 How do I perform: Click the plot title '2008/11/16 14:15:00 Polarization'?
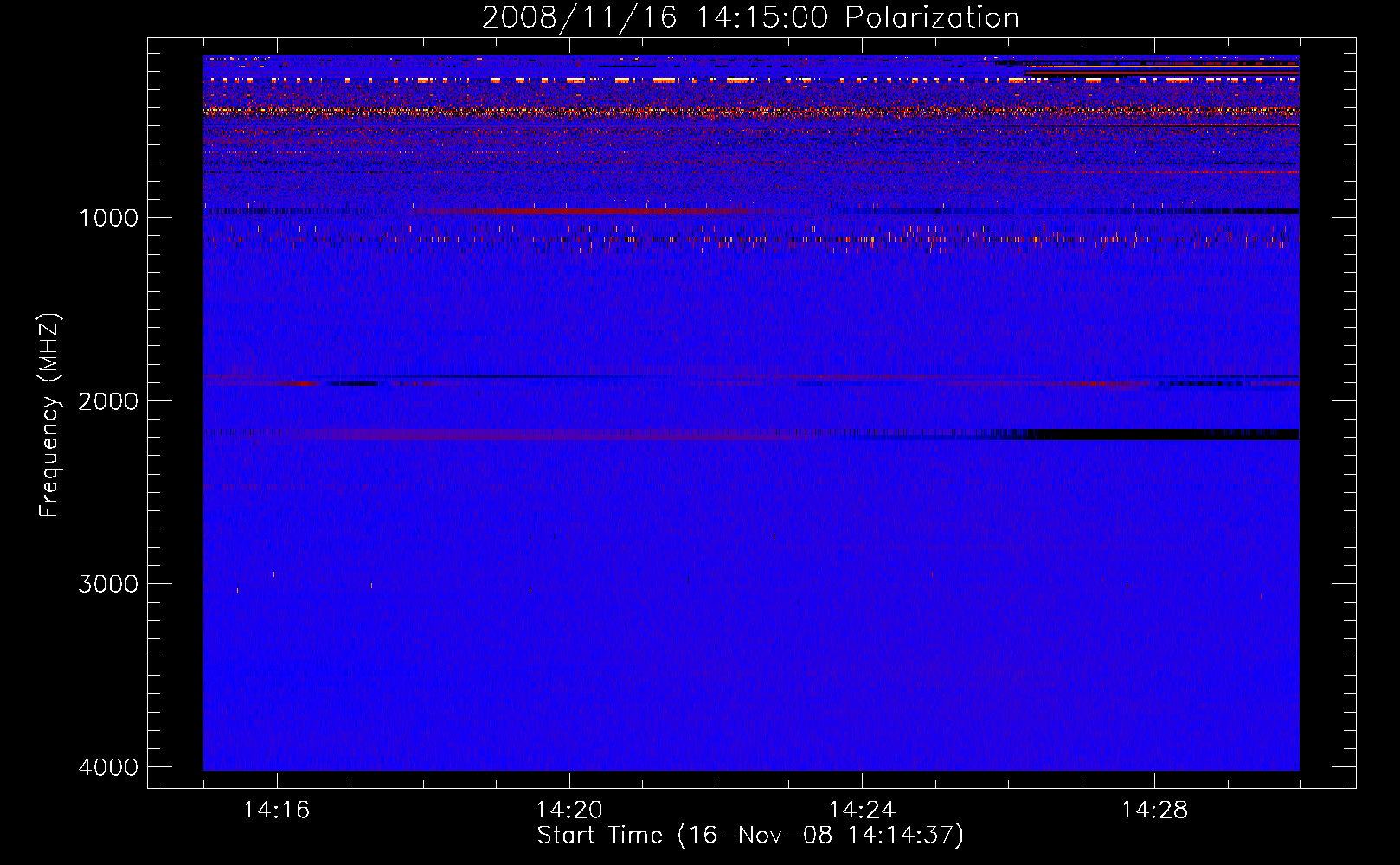pos(750,17)
